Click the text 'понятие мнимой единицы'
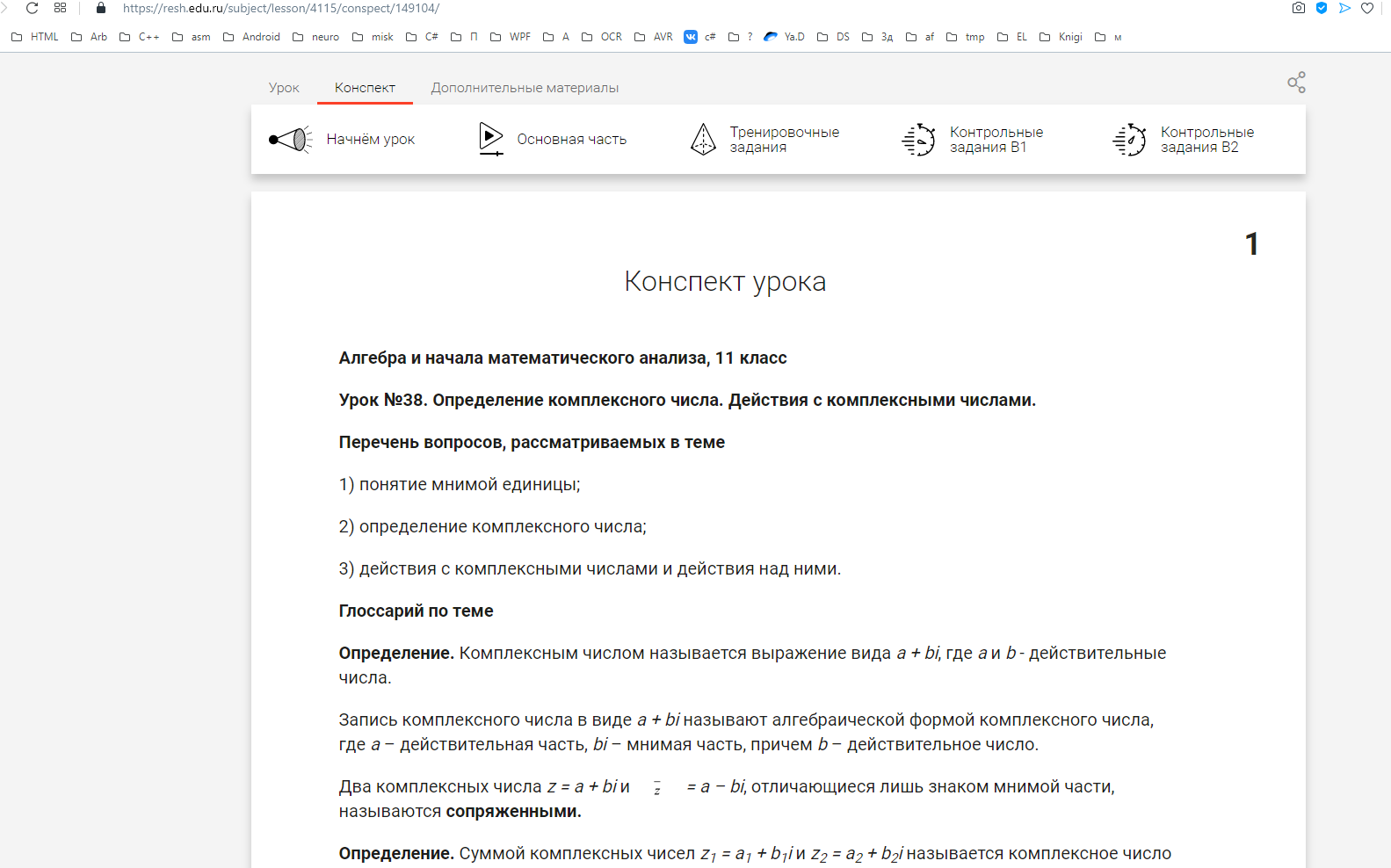Image resolution: width=1391 pixels, height=868 pixels. coord(467,484)
